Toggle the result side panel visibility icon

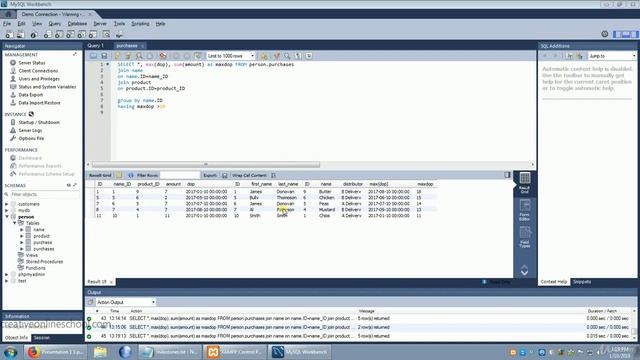coord(507,175)
